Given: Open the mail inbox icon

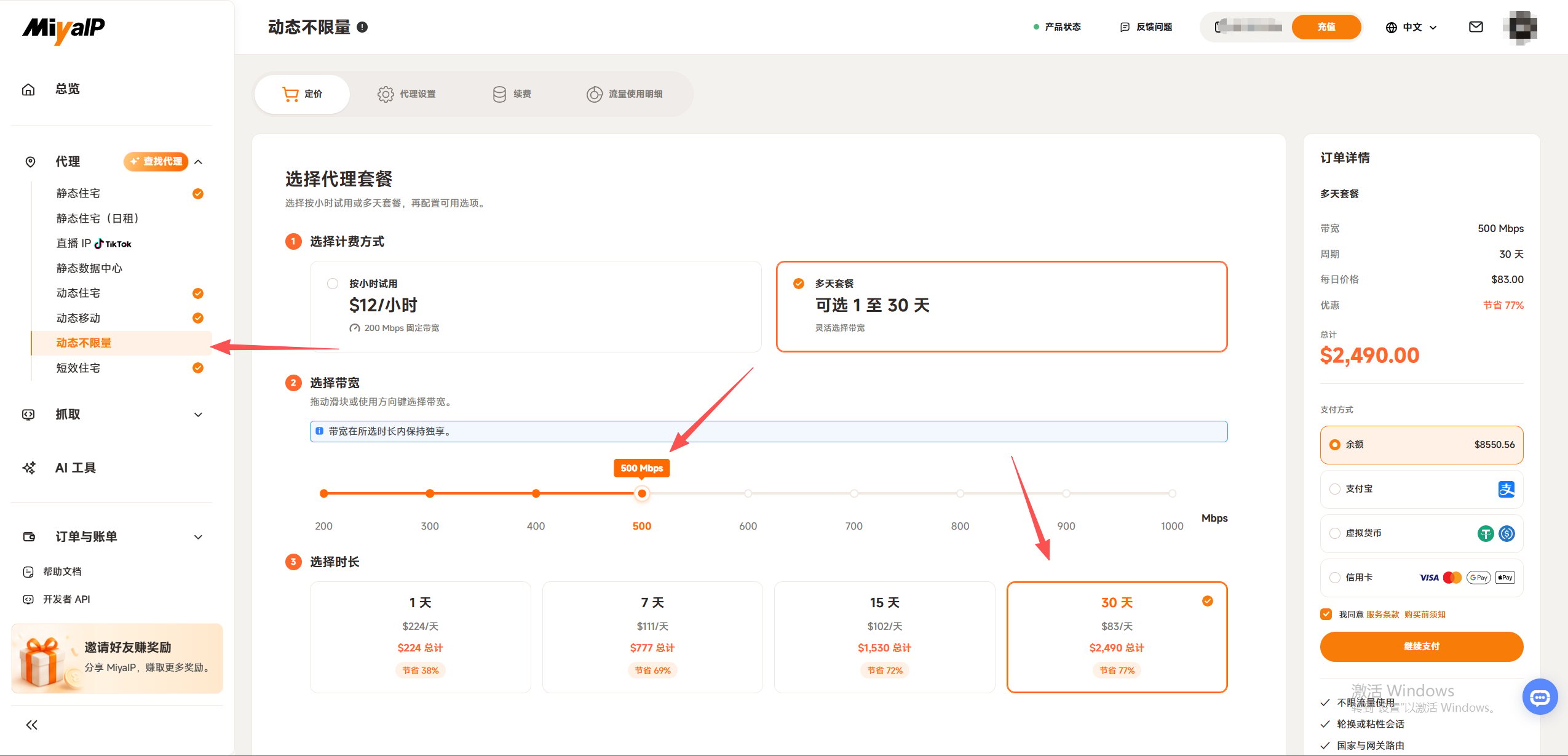Looking at the screenshot, I should point(1476,26).
